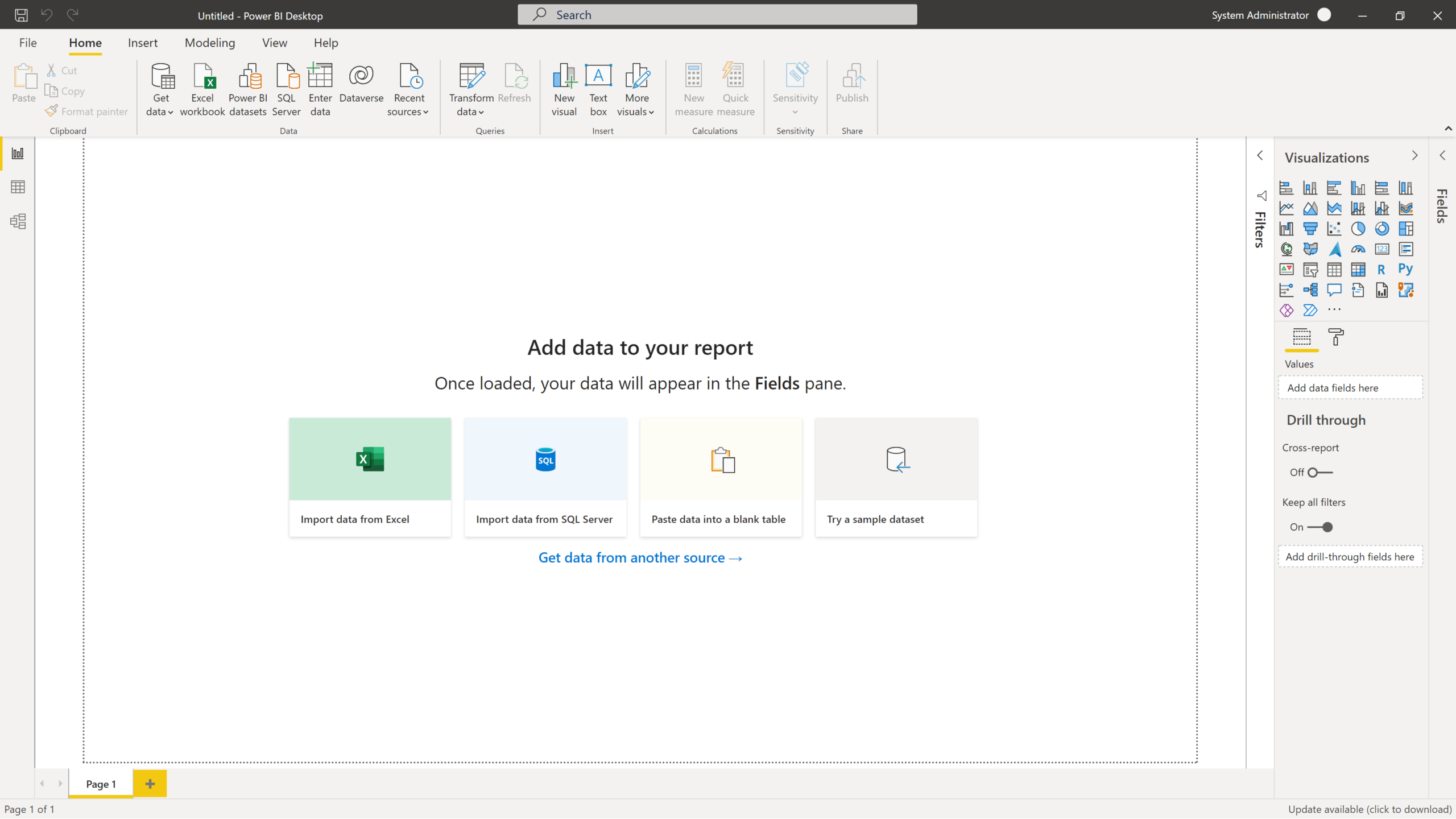
Task: Expand the More visuals dropdown
Action: pyautogui.click(x=637, y=89)
